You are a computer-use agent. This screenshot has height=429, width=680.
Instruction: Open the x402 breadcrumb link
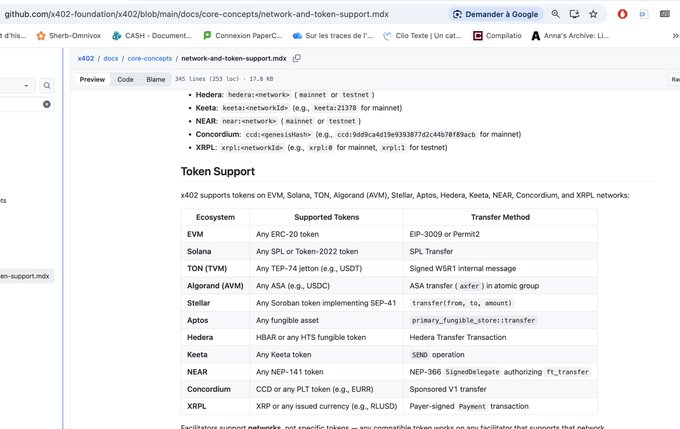(x=85, y=58)
